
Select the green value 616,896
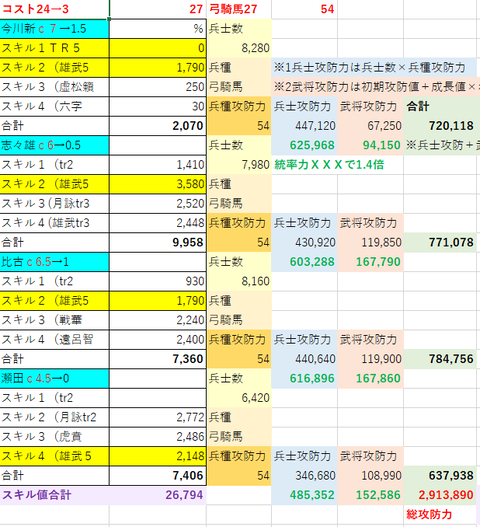coord(305,379)
